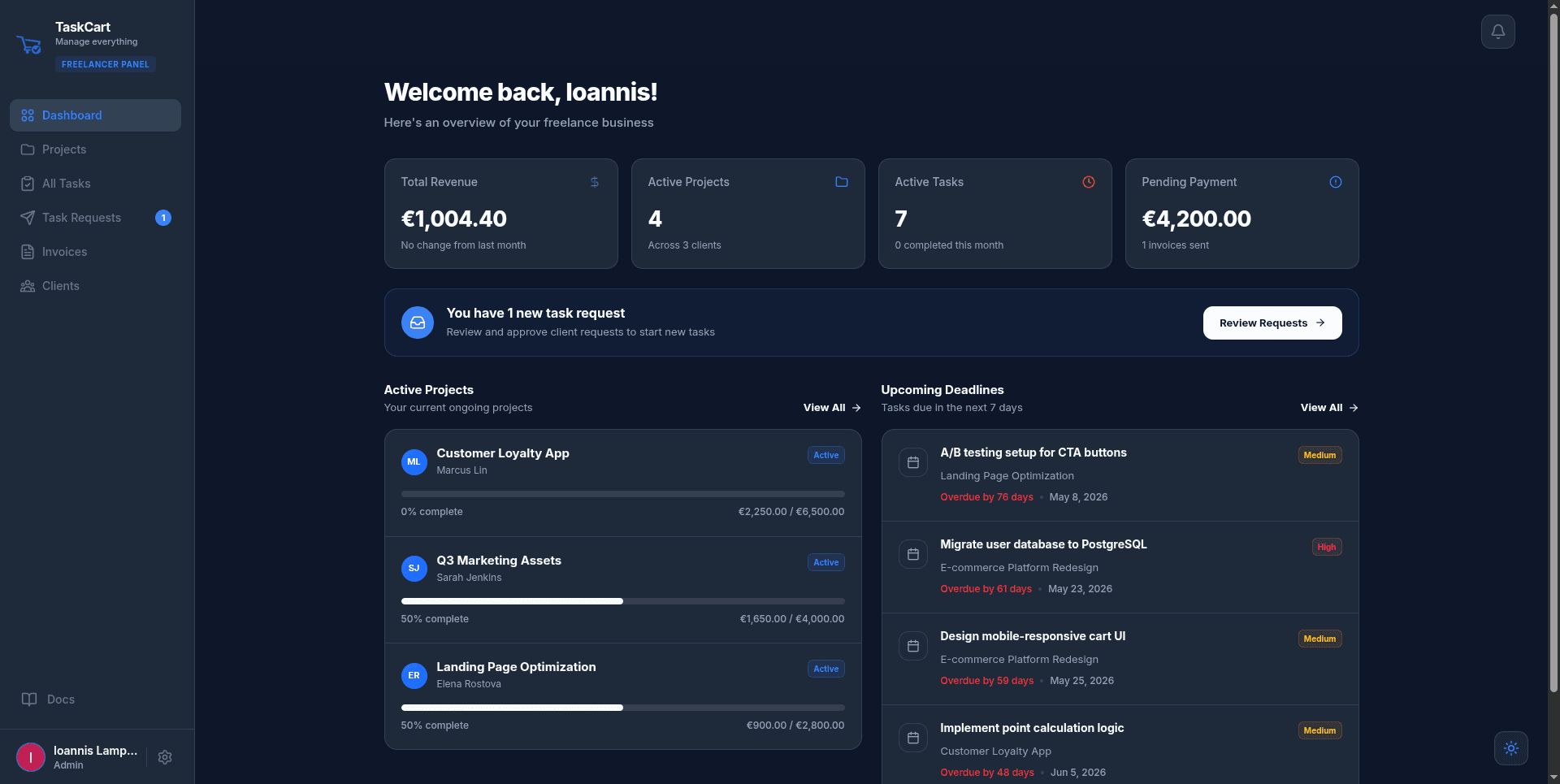Toggle light theme with sun icon
Viewport: 1560px width, 784px height.
click(1511, 748)
